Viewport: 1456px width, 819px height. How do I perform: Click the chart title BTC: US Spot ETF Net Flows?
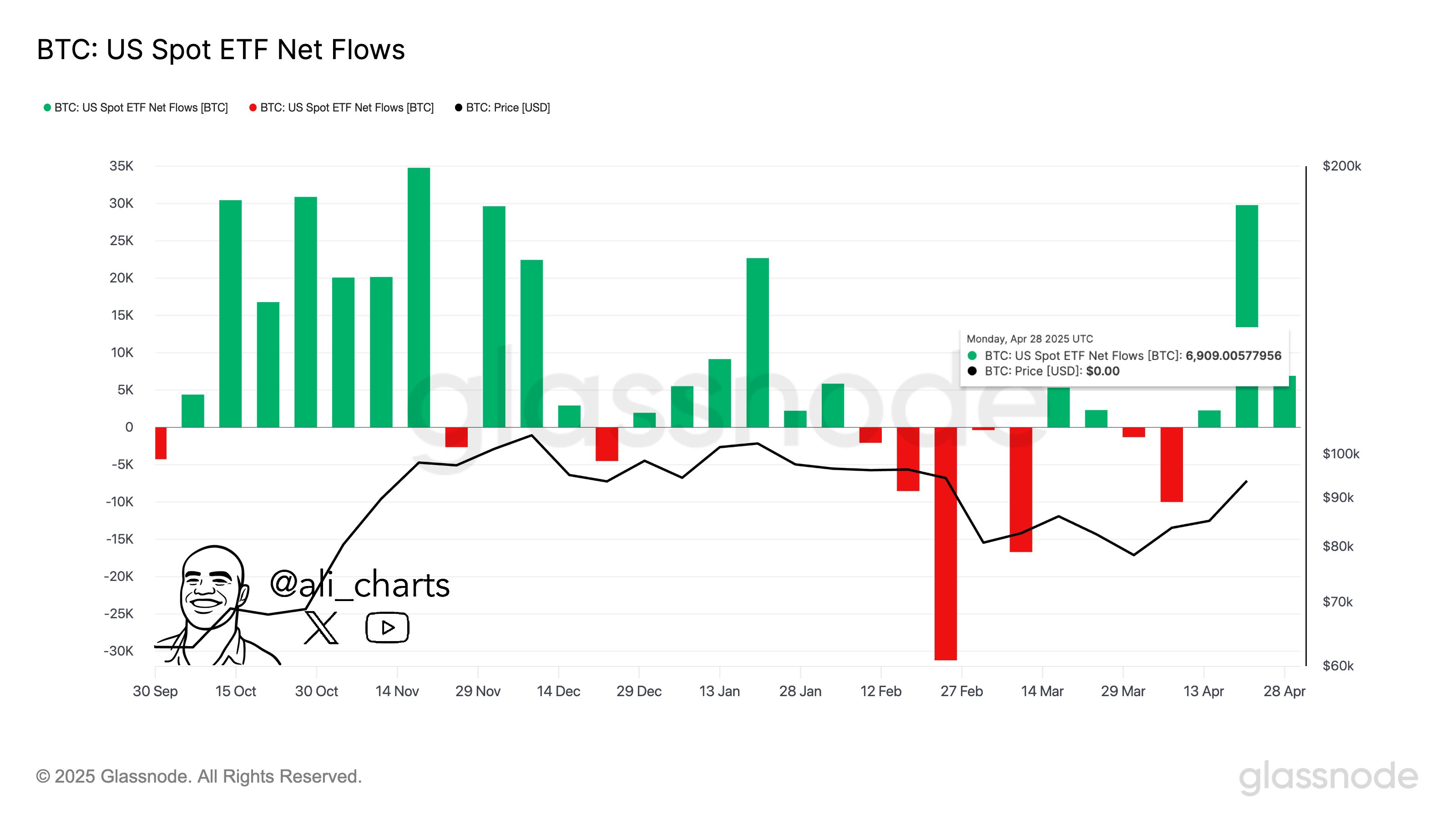click(x=221, y=50)
